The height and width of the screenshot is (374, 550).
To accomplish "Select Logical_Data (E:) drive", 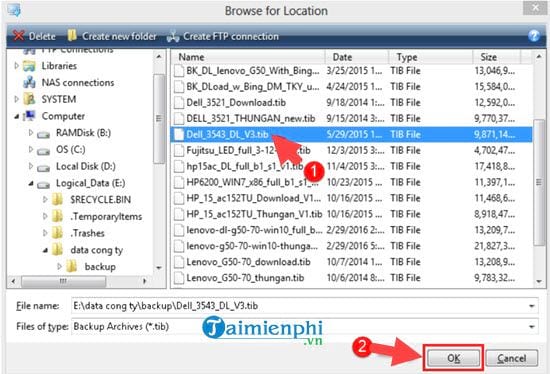I will click(90, 183).
